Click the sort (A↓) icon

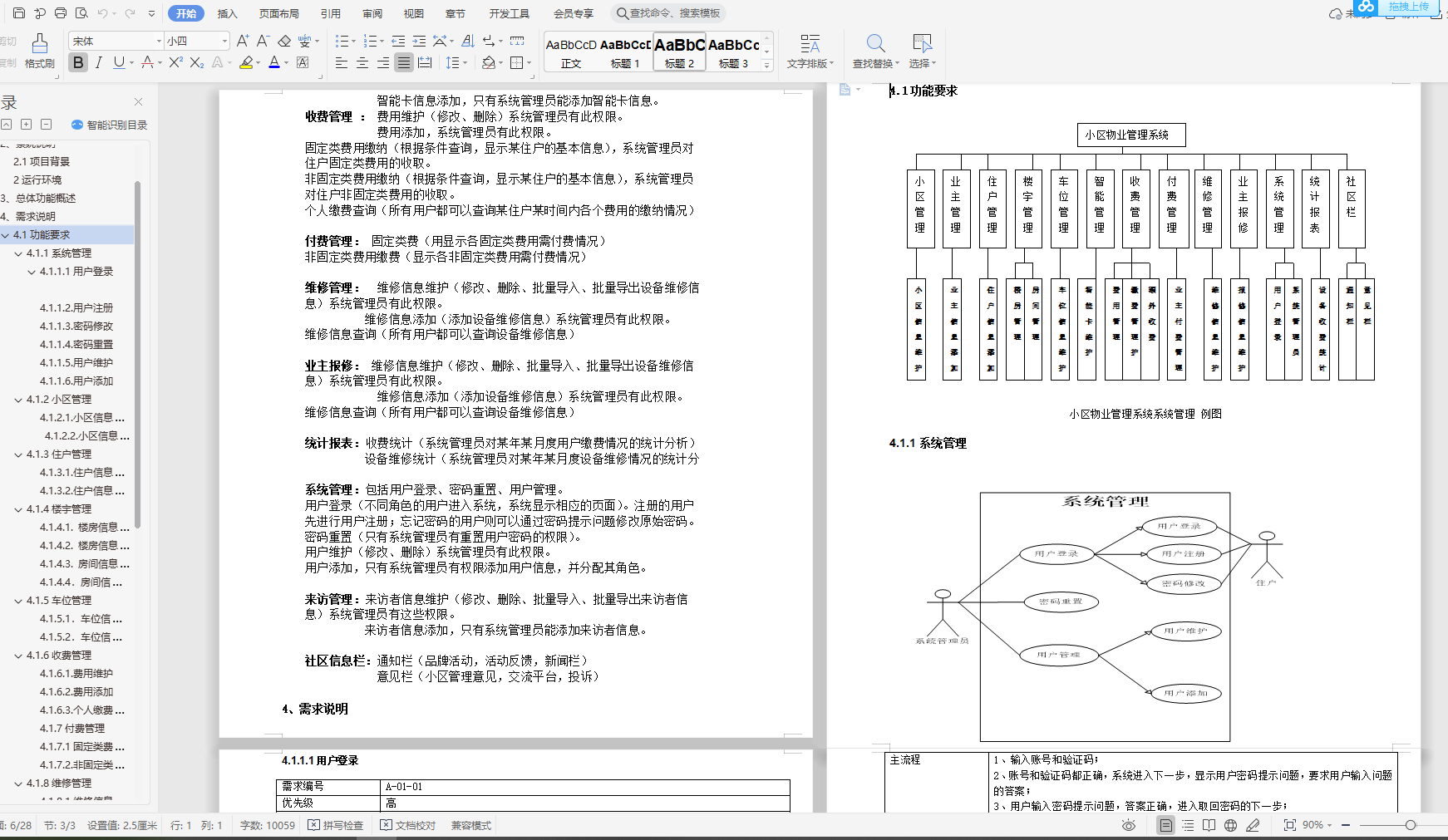coord(468,41)
